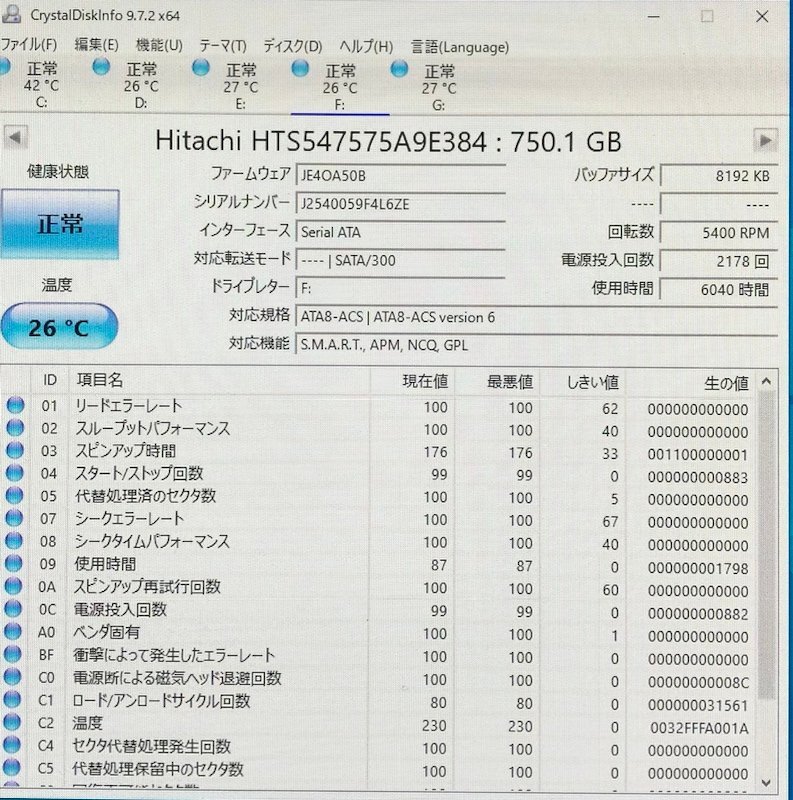
Task: Click status orb of row C2 温度
Action: coord(12,722)
